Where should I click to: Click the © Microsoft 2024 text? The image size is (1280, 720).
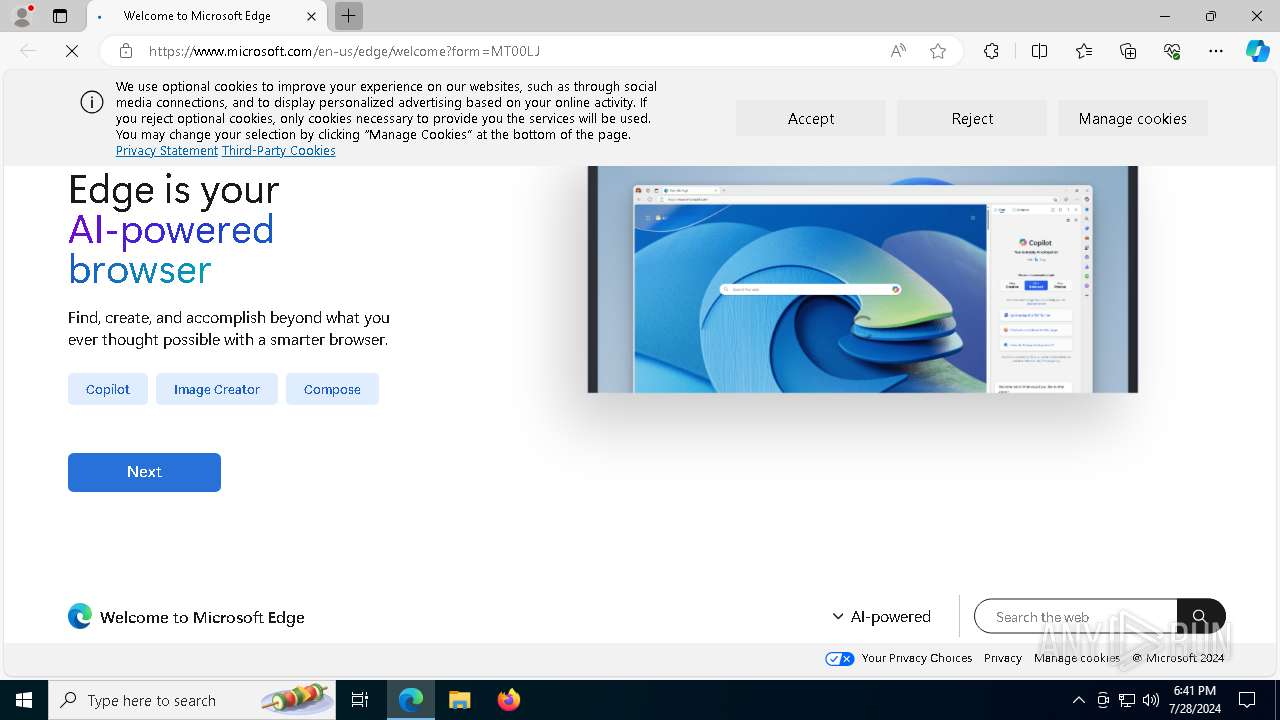click(x=1179, y=658)
